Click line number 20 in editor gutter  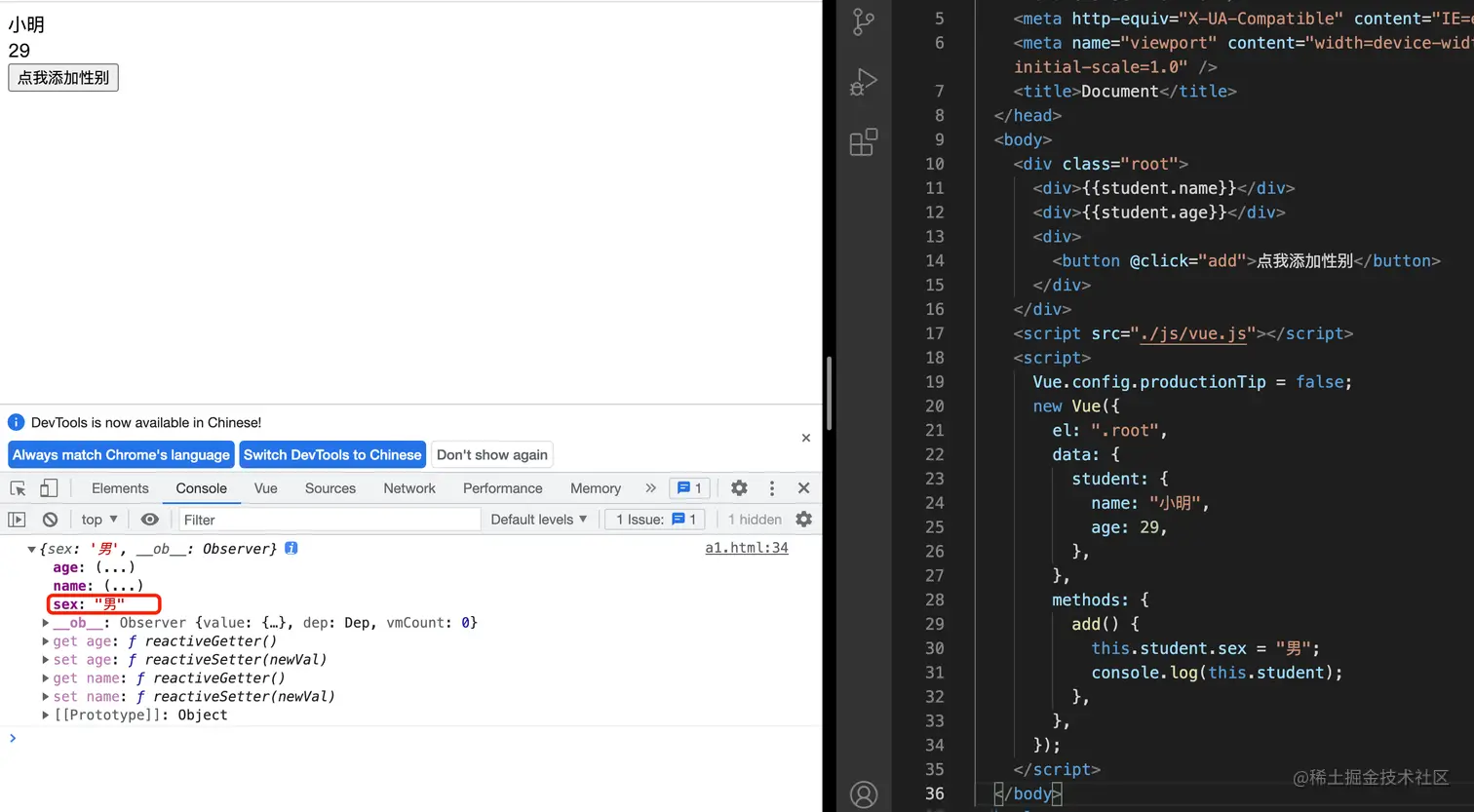pos(935,406)
